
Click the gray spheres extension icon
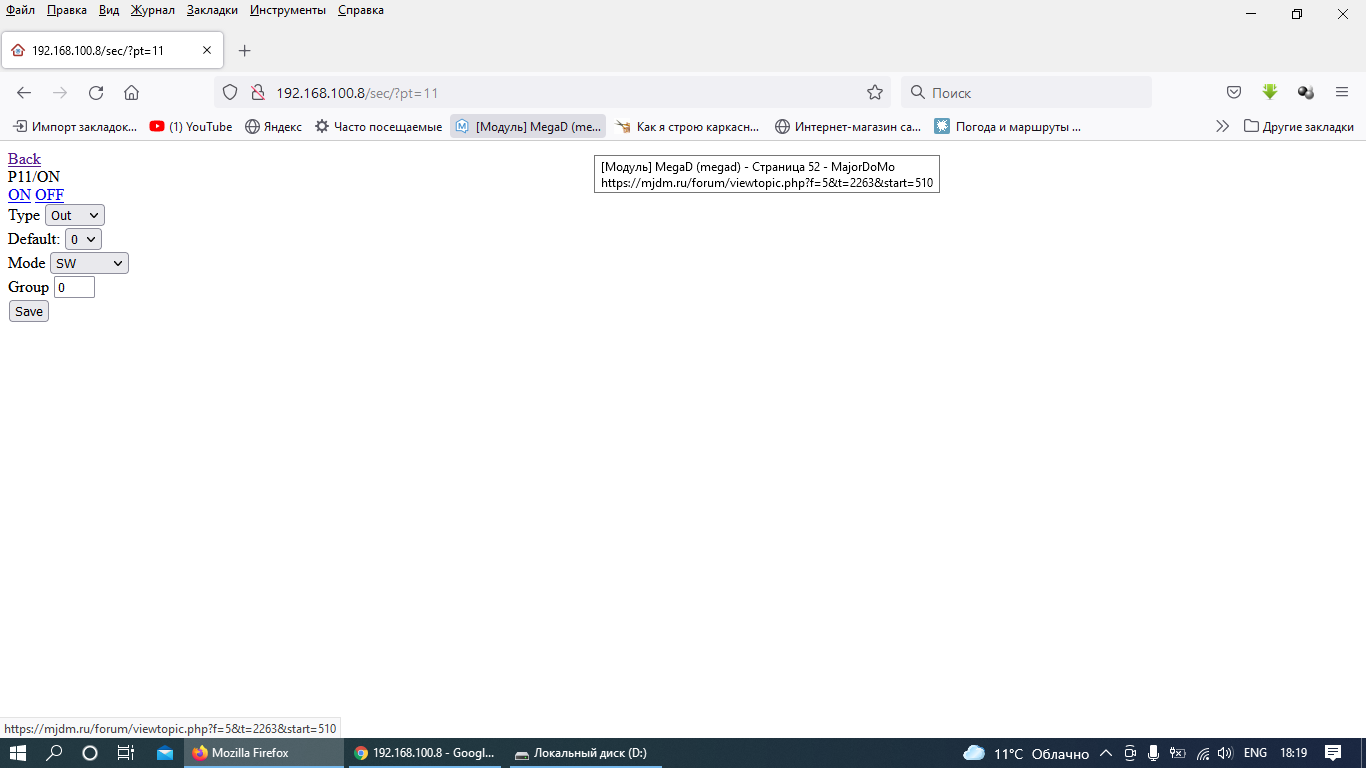pos(1306,93)
